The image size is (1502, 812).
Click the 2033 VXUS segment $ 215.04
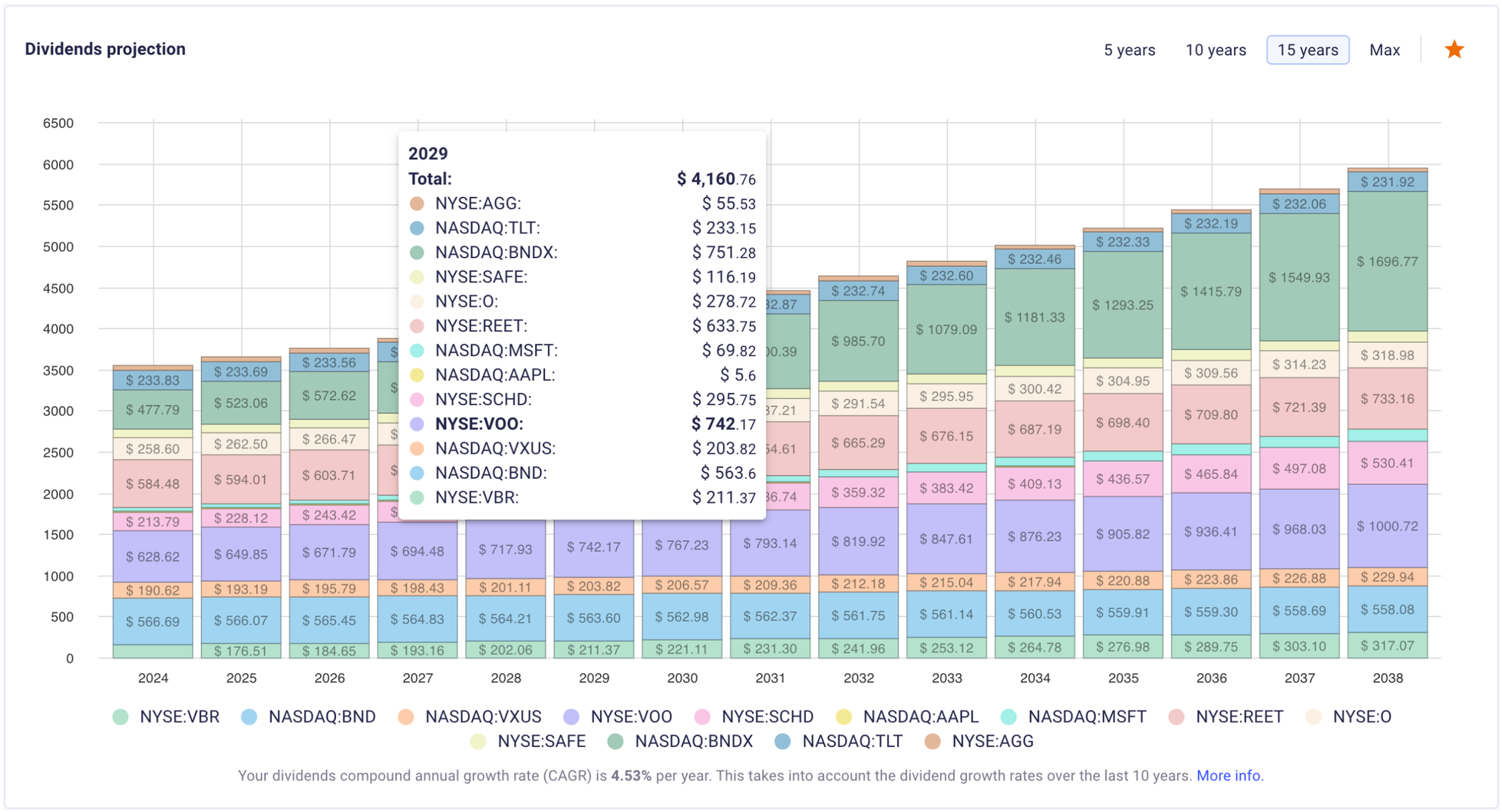click(x=946, y=582)
